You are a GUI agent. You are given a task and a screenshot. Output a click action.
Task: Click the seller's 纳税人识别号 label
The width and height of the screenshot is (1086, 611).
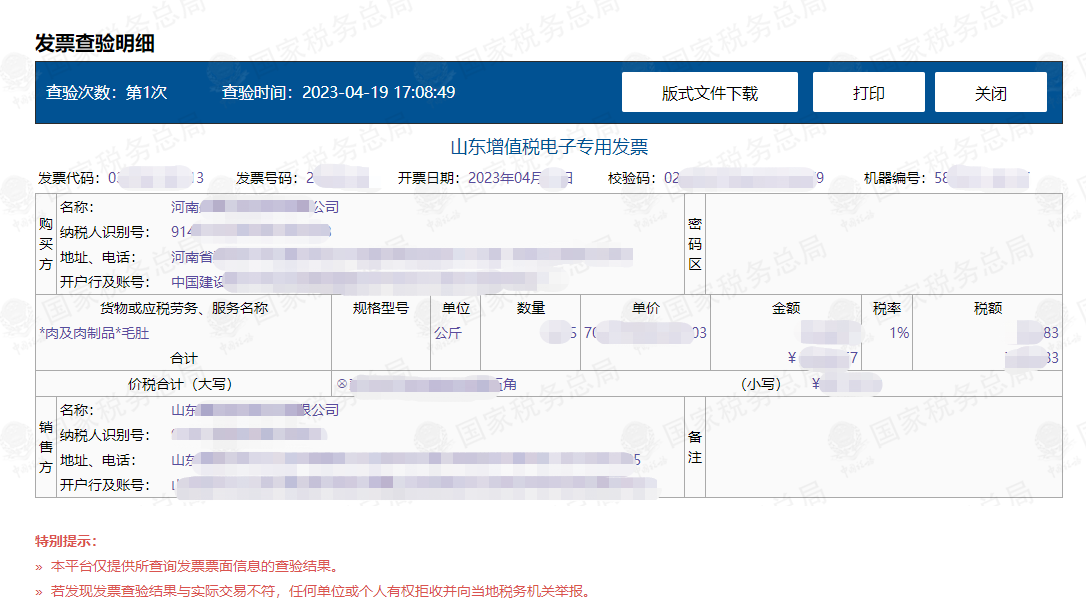[x=105, y=435]
